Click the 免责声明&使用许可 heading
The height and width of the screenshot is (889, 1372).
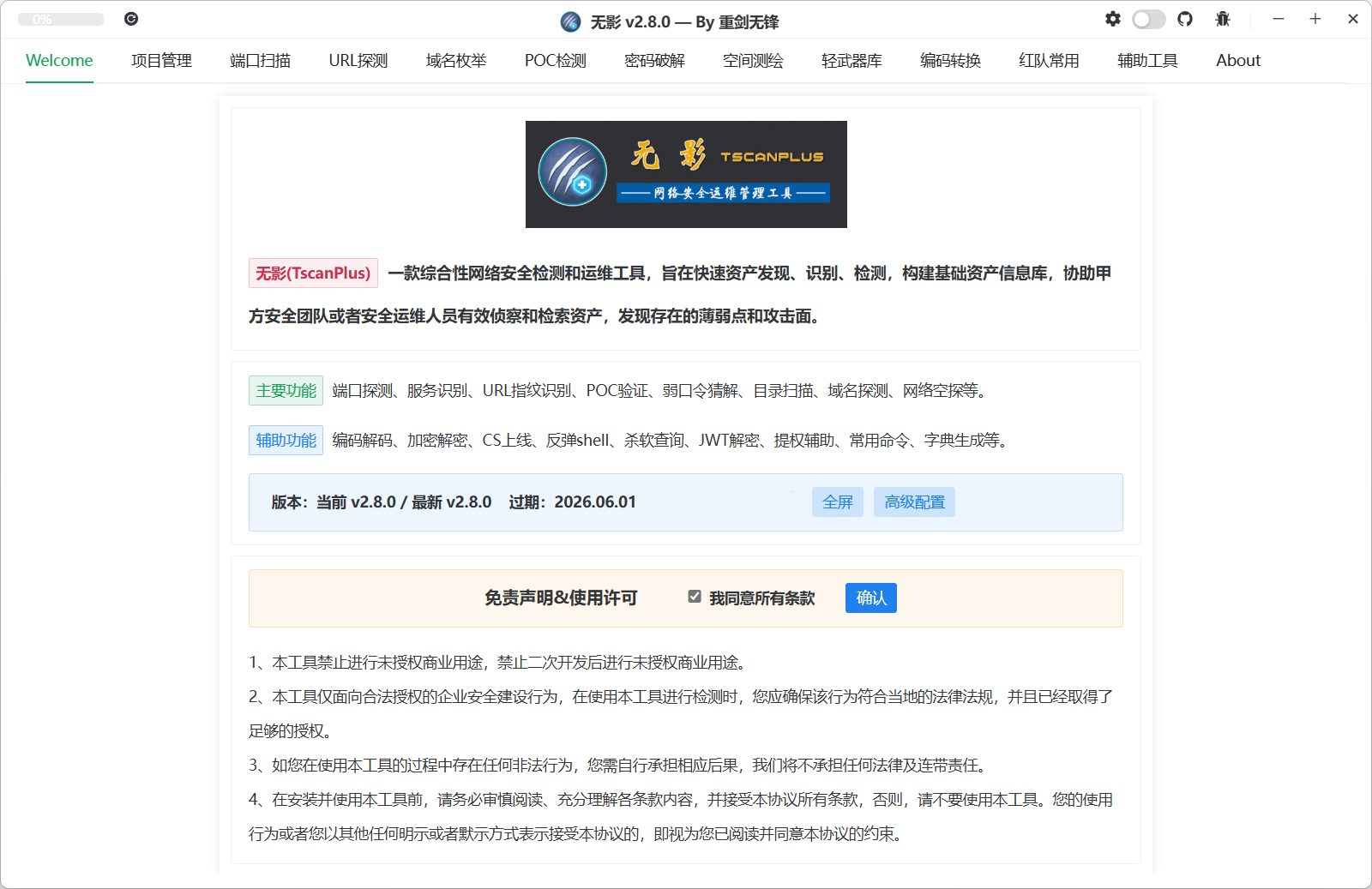coord(561,598)
